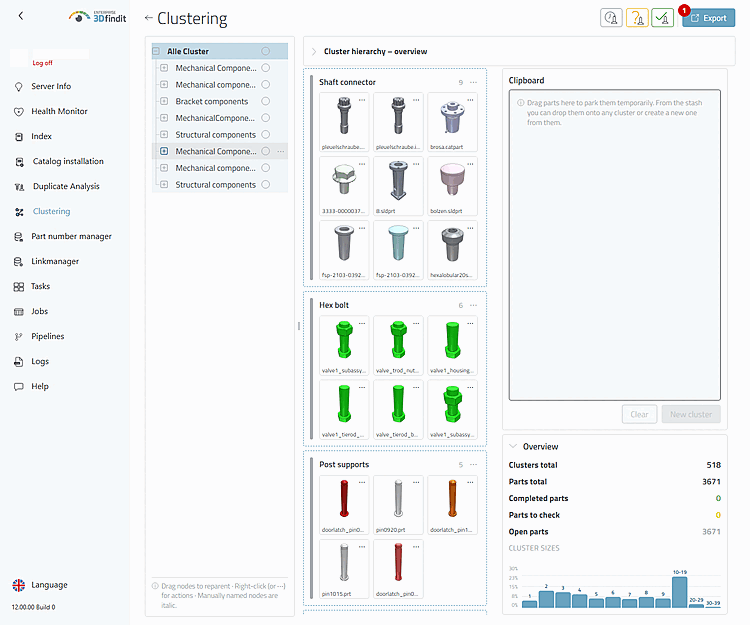Open Catalog installation
750x625 pixels.
(68, 161)
